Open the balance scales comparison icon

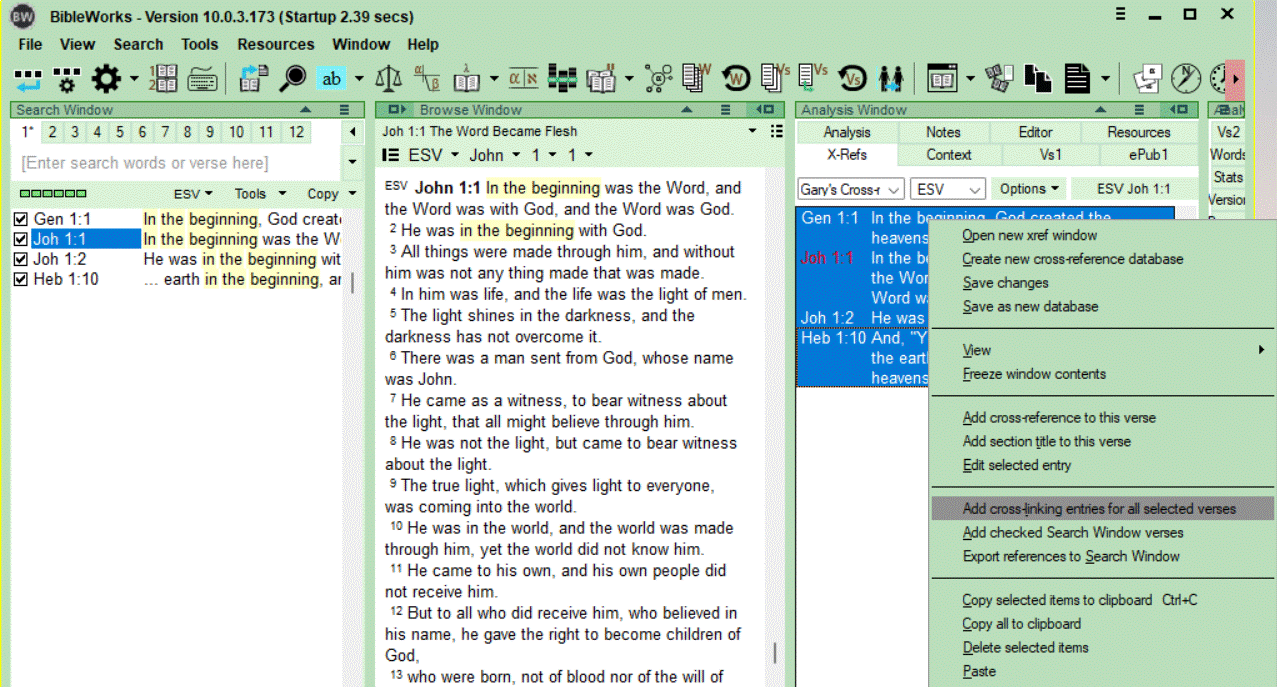[x=388, y=78]
